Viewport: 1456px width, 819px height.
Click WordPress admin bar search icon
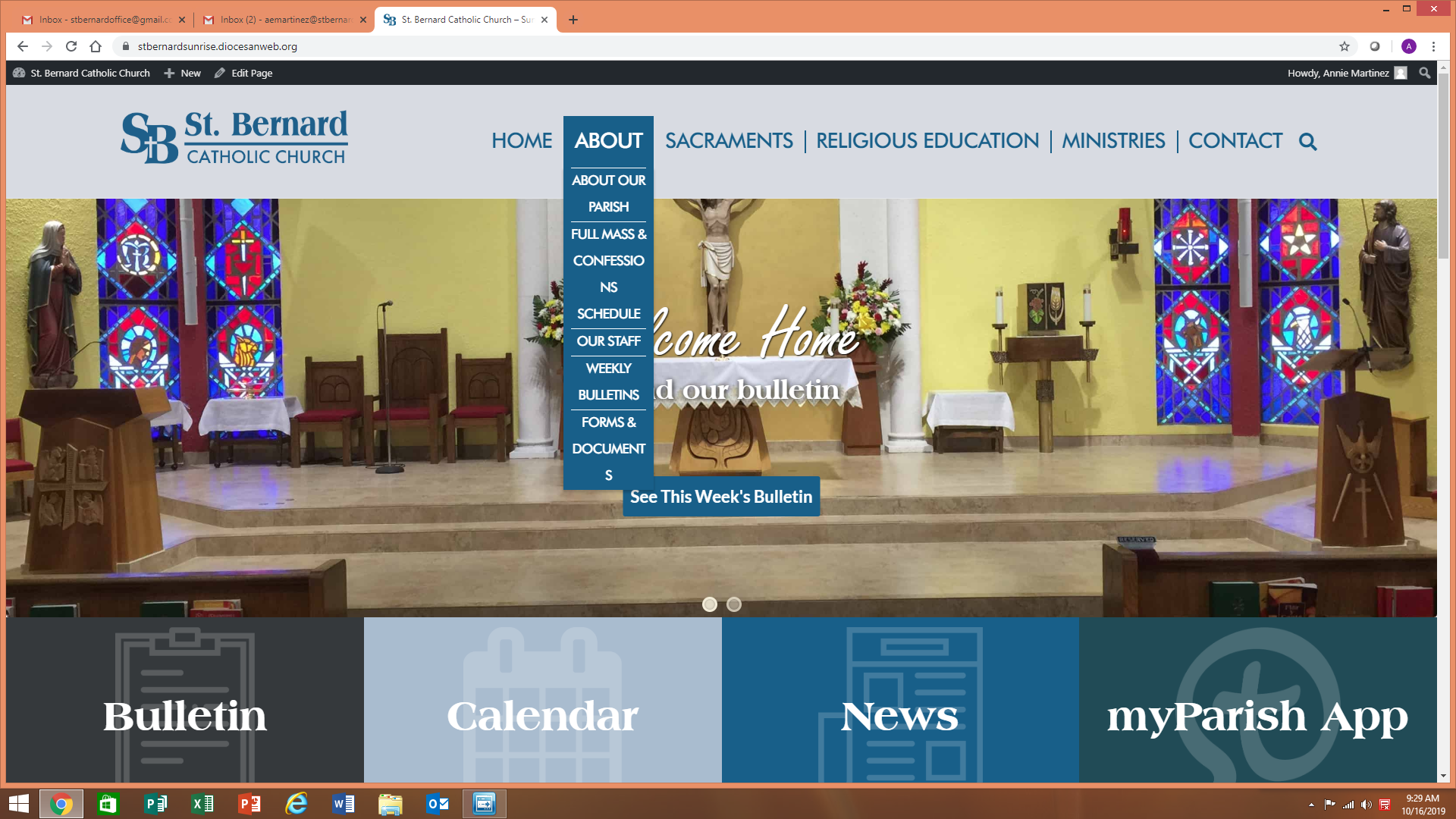point(1425,73)
